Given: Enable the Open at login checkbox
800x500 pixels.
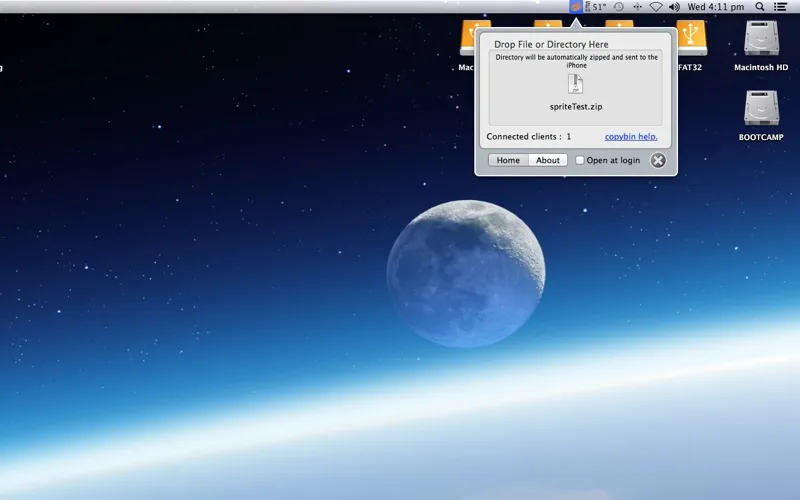Looking at the screenshot, I should (580, 160).
